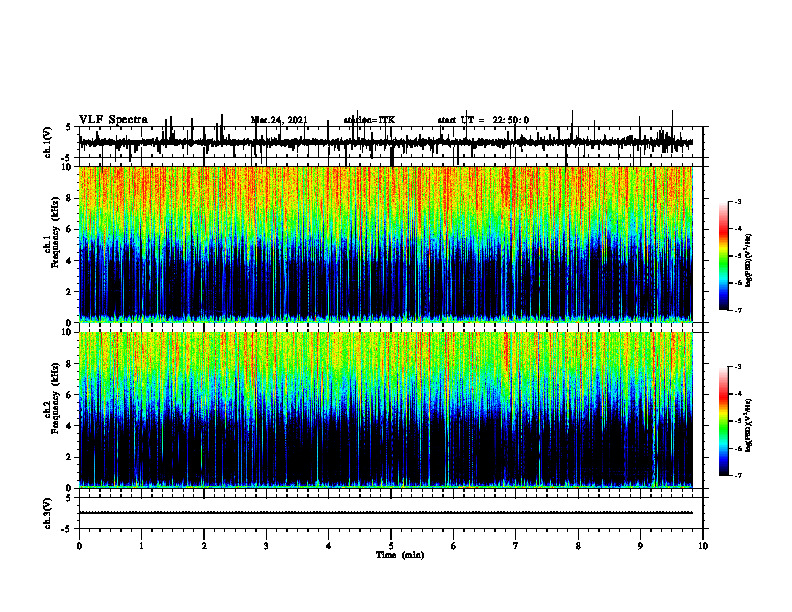Viewport: 792px width, 612px height.
Task: Click the "station=ITK" label
Action: [369, 120]
